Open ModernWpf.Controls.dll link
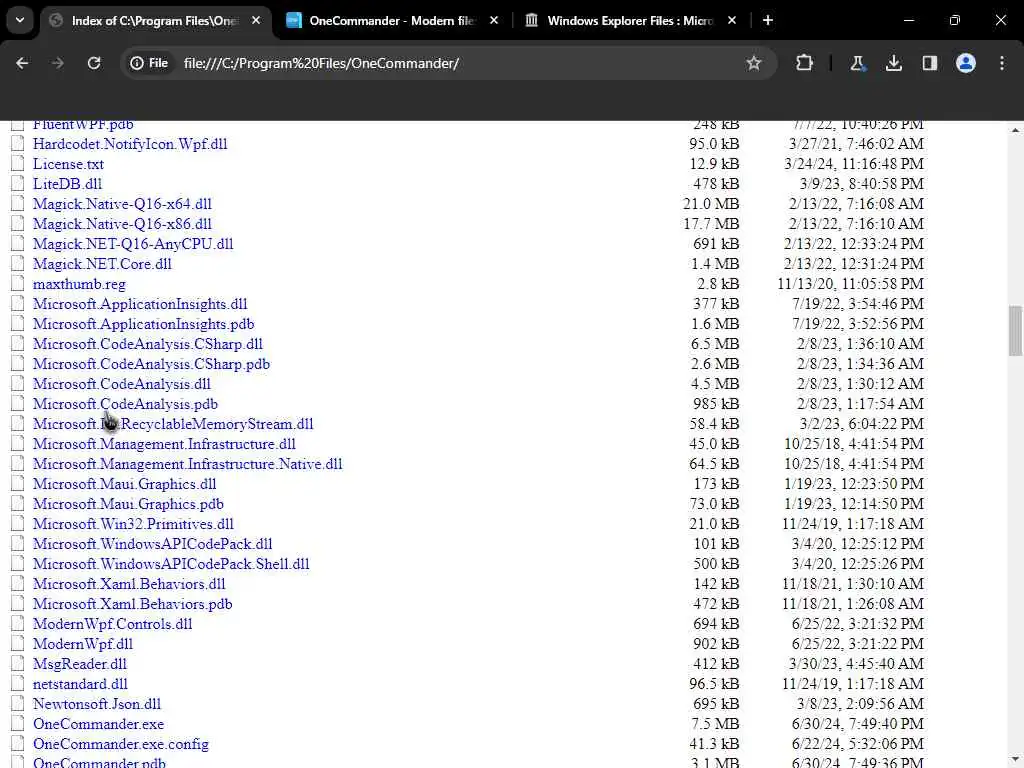 tap(112, 624)
